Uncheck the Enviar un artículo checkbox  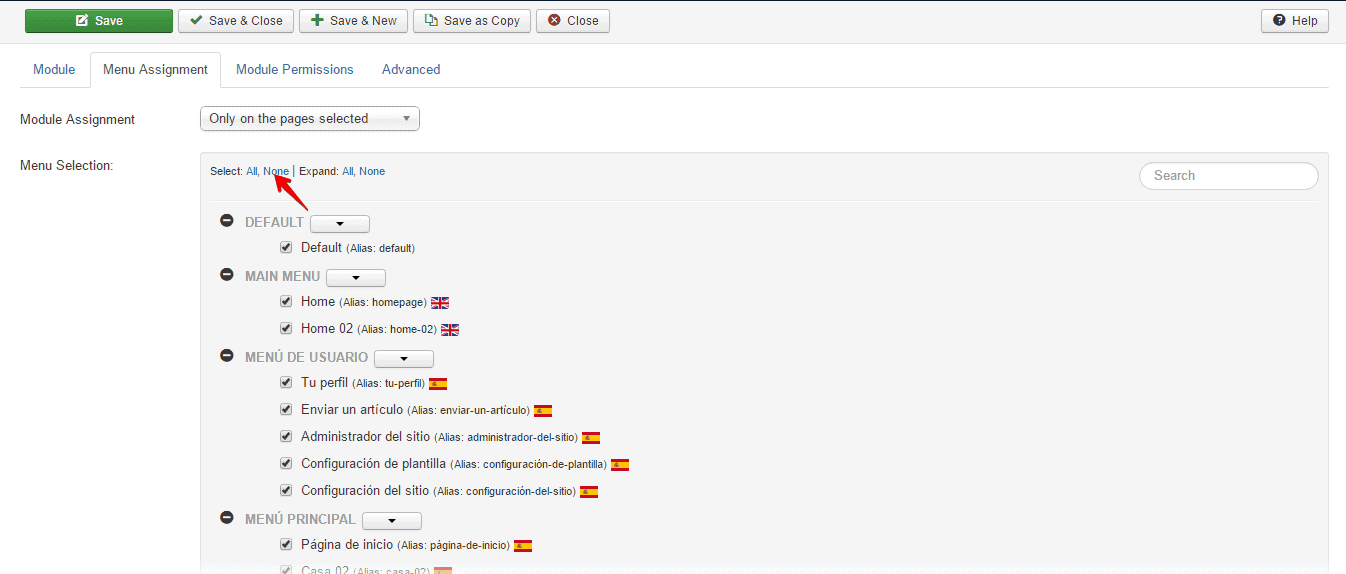[286, 410]
